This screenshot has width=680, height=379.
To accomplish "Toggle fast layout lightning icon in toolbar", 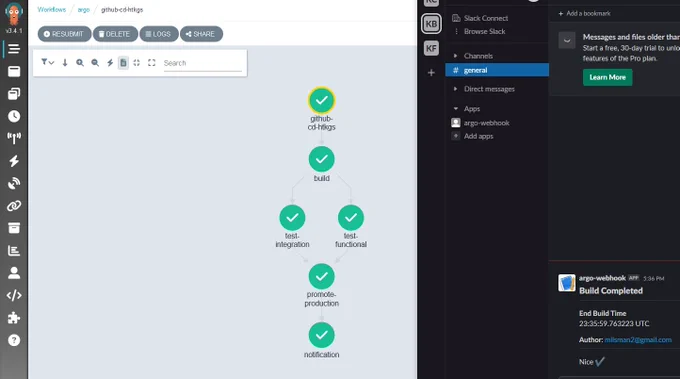I will (x=110, y=63).
